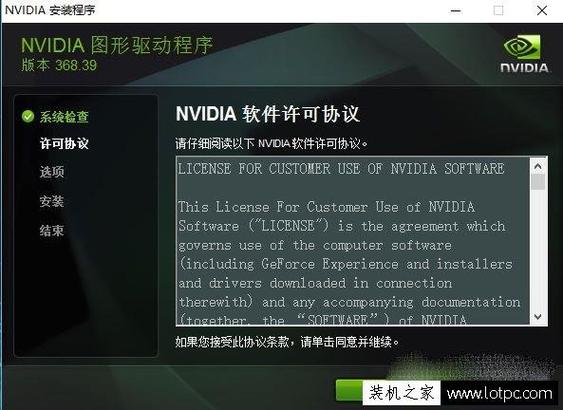The width and height of the screenshot is (563, 410).
Task: Click the 版本 368.39 version text
Action: (59, 65)
